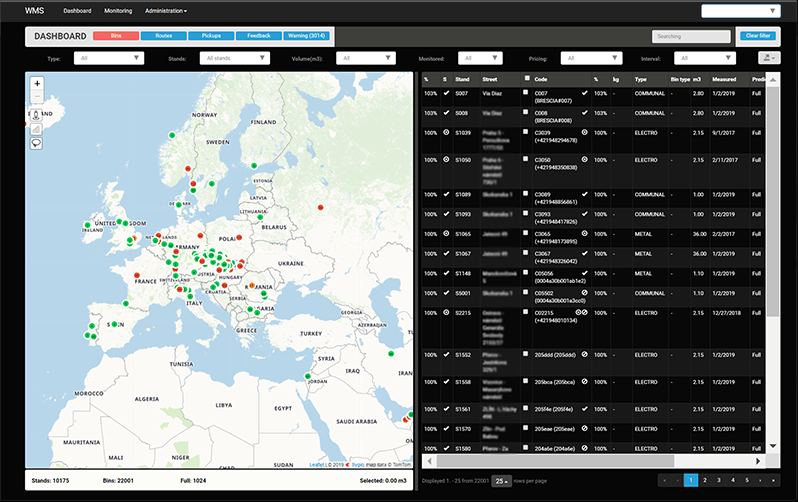Switch to the Feedback tab
798x502 pixels.
pos(259,36)
